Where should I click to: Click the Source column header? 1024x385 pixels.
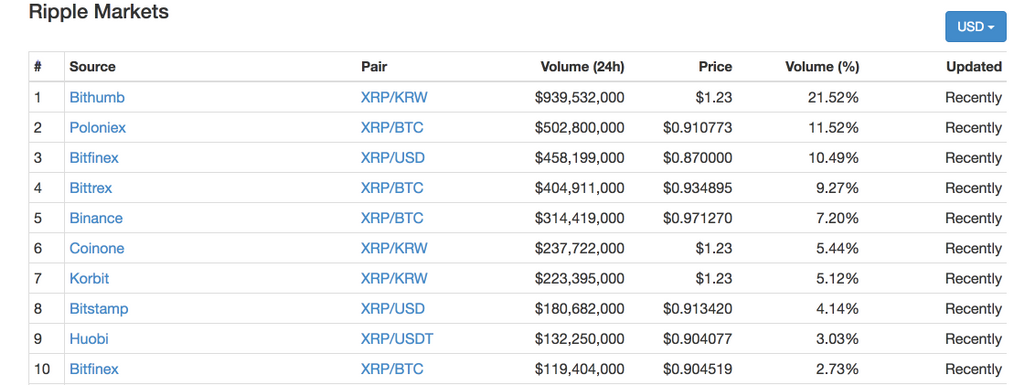pos(93,67)
